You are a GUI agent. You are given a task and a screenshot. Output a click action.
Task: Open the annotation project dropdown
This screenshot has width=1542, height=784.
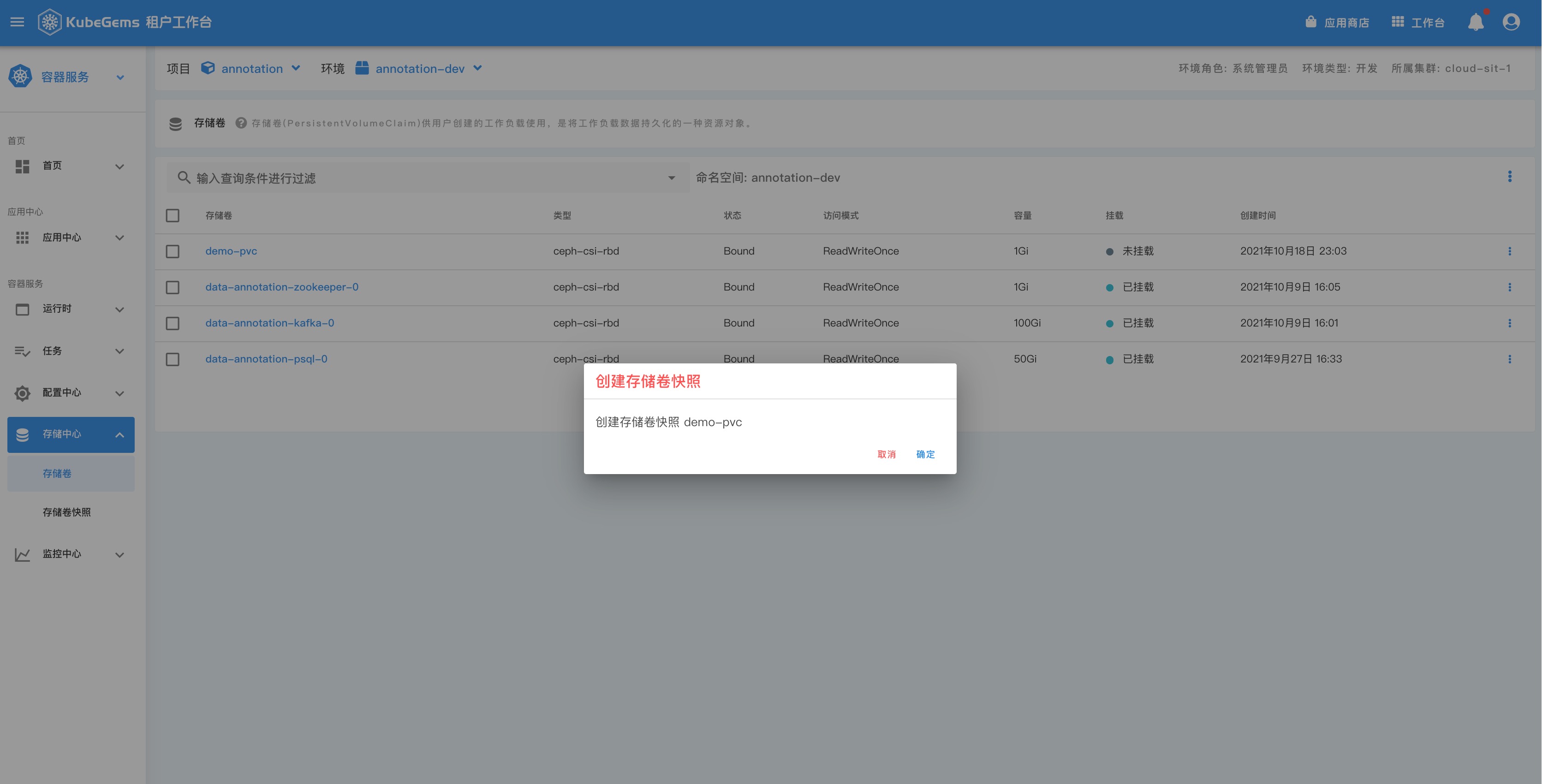coord(251,69)
